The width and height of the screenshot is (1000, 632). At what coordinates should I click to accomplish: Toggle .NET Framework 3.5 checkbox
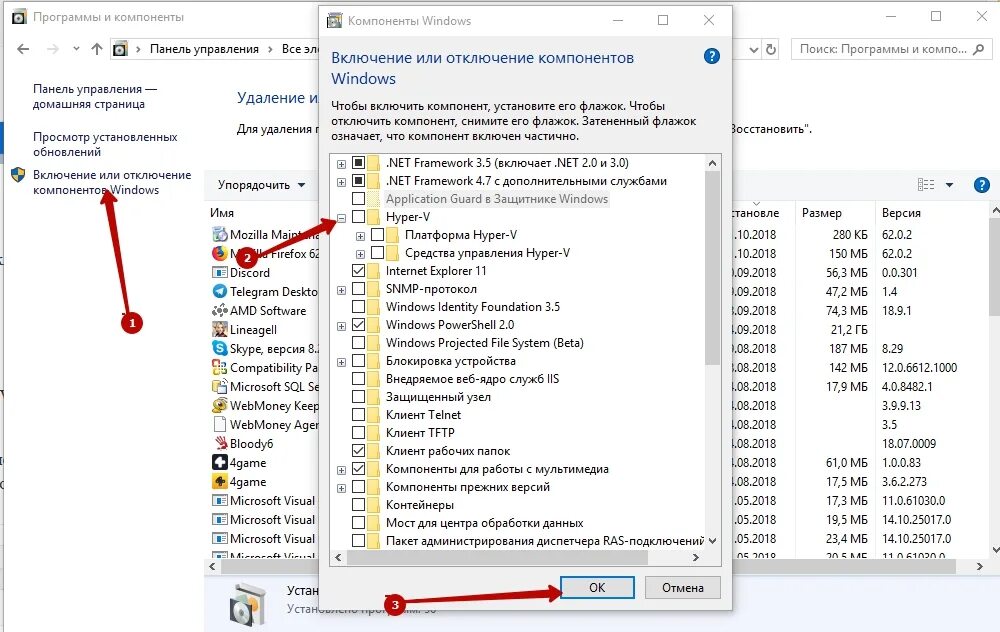(358, 163)
